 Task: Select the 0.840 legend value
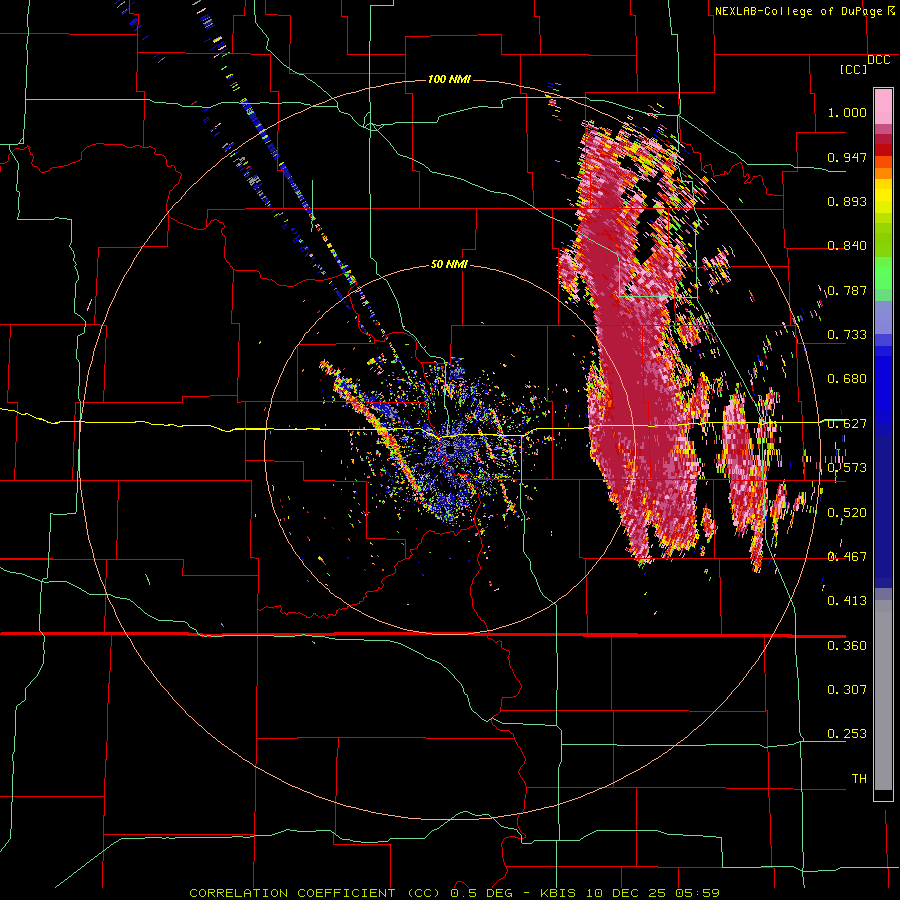pos(847,246)
